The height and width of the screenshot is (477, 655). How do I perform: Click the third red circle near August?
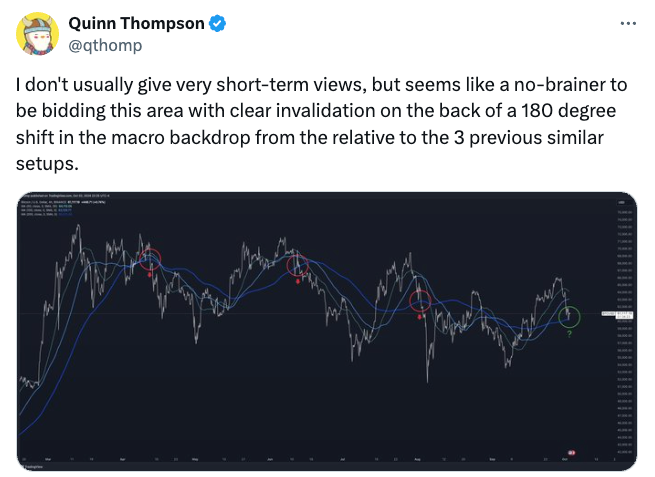(x=420, y=301)
